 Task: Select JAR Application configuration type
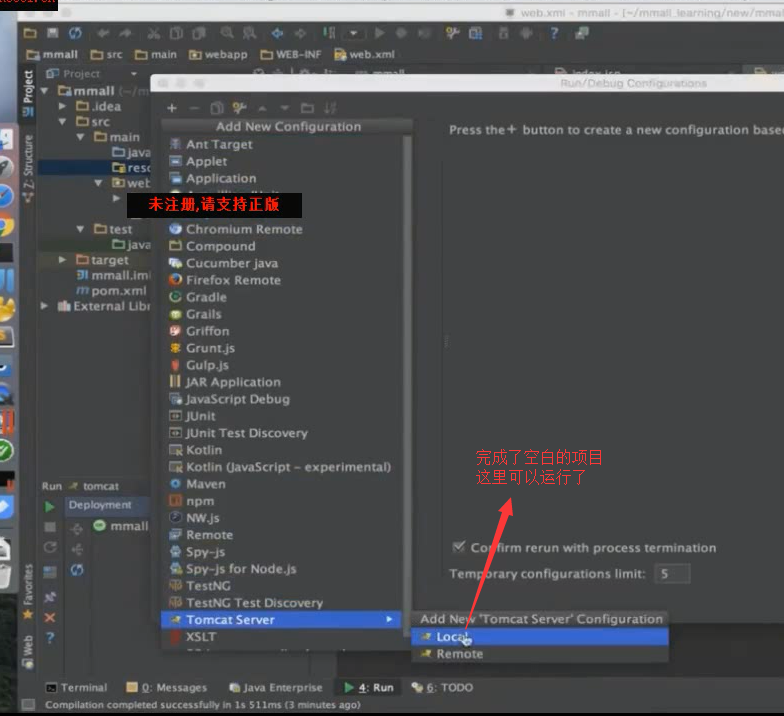[281, 382]
